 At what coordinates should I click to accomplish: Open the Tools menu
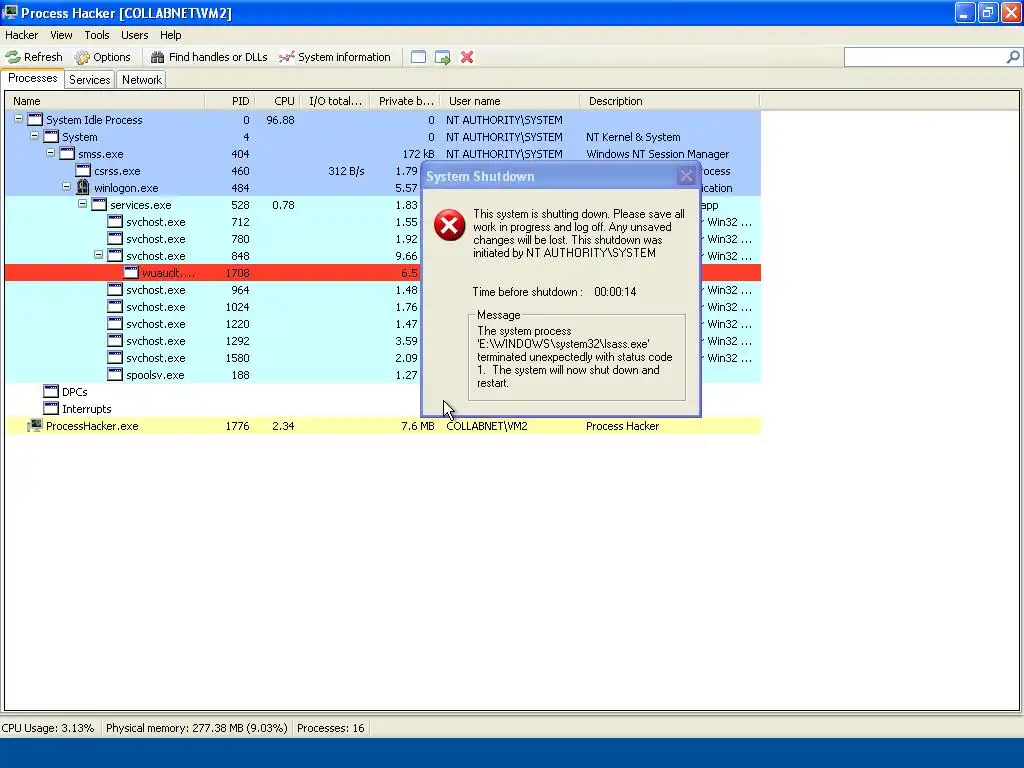click(97, 35)
